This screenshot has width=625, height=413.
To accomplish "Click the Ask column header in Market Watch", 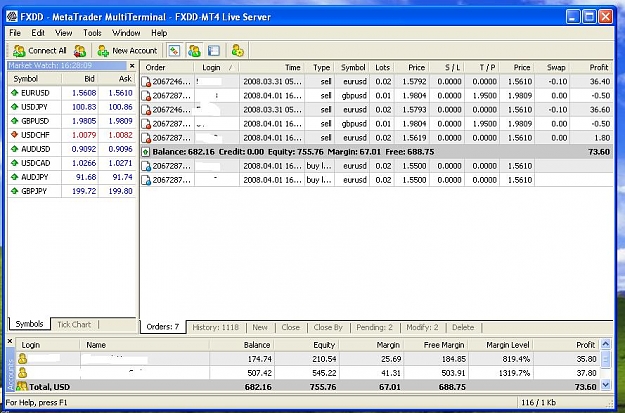I will (x=117, y=79).
